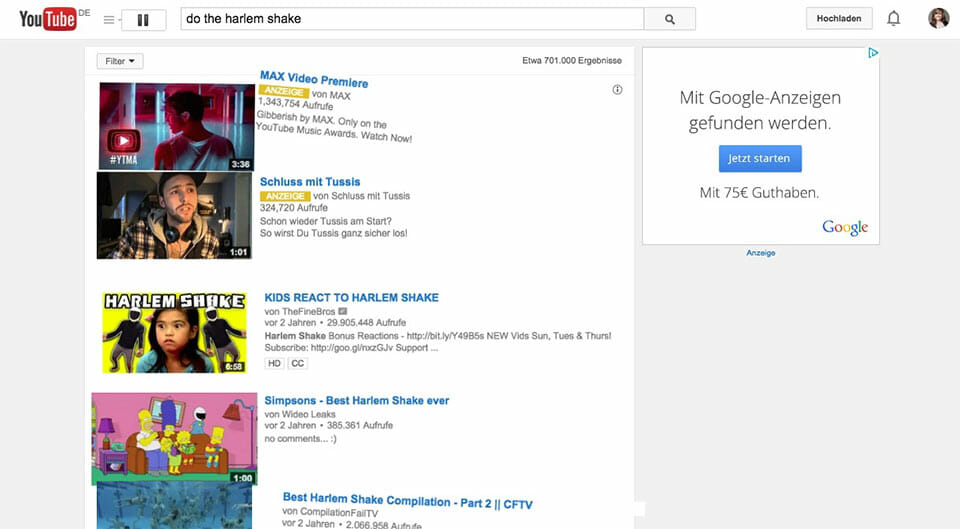Click the pause button beside the menu
The width and height of the screenshot is (960, 529).
[x=143, y=20]
